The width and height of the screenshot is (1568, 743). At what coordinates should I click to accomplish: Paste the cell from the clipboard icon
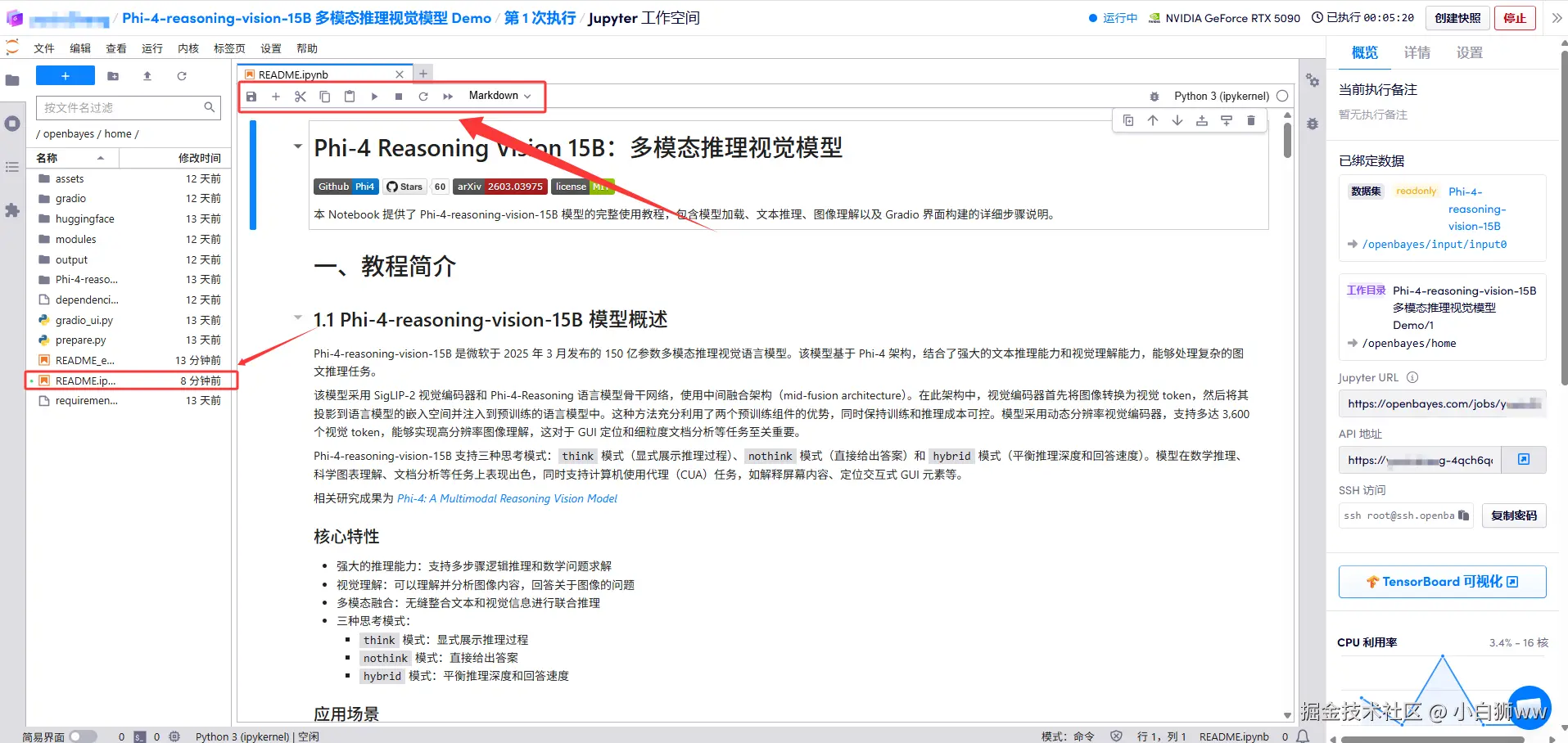click(350, 97)
